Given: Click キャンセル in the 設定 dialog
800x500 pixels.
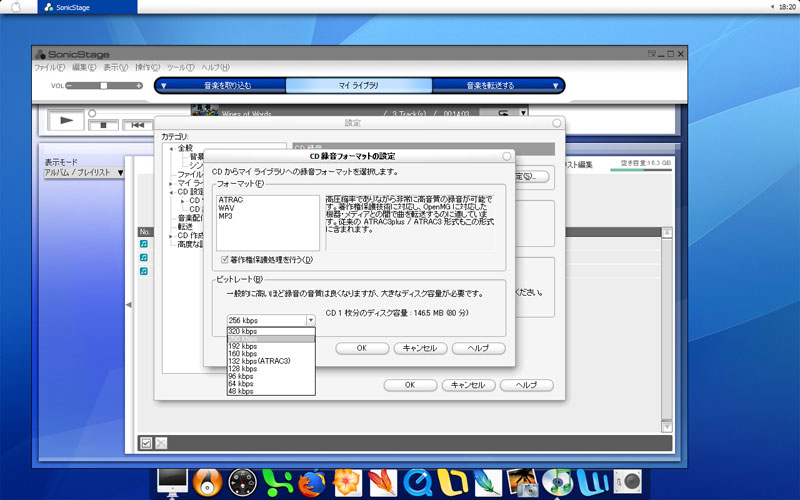Looking at the screenshot, I should coord(468,385).
